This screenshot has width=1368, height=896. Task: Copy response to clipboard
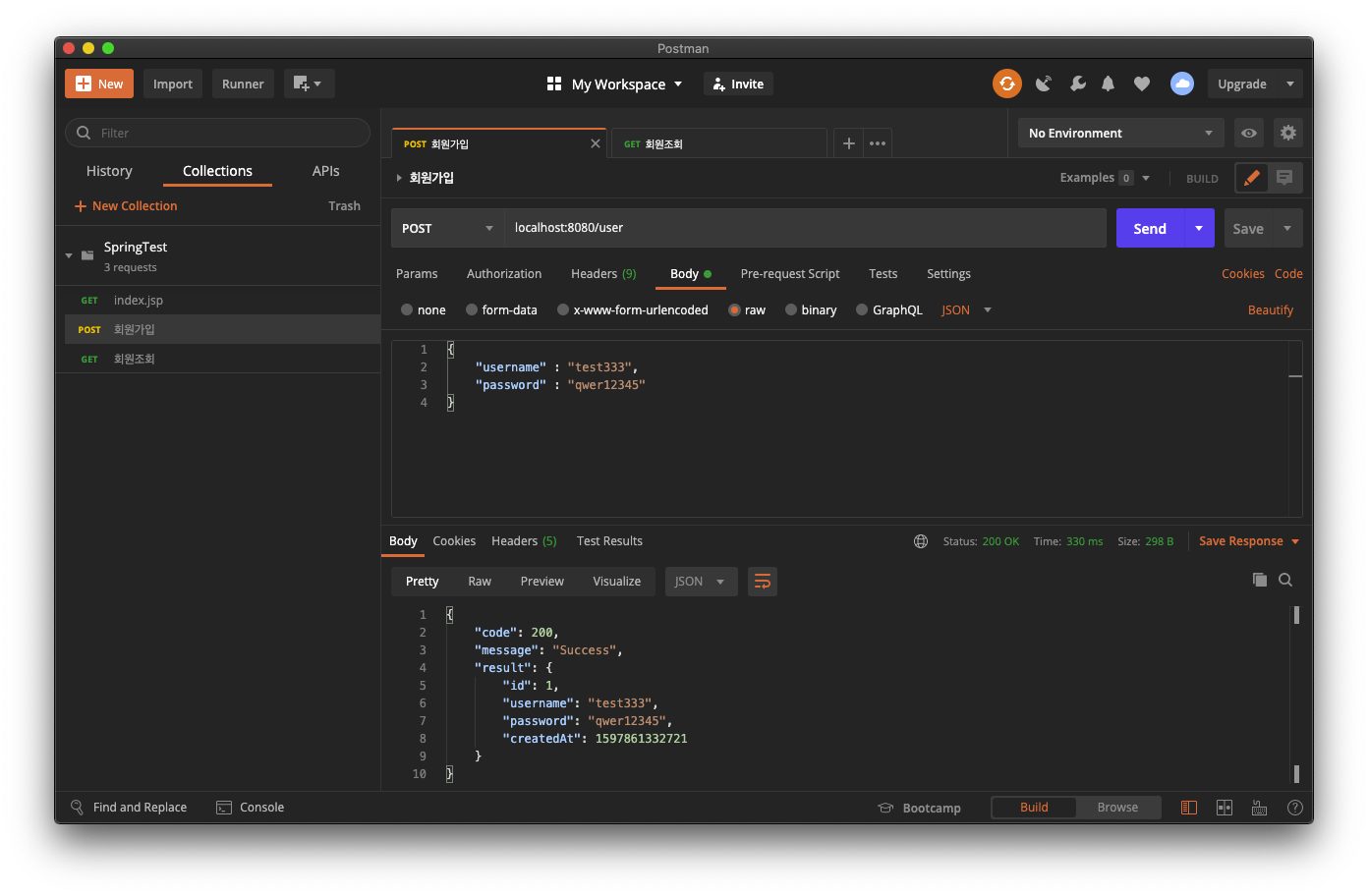[x=1260, y=580]
